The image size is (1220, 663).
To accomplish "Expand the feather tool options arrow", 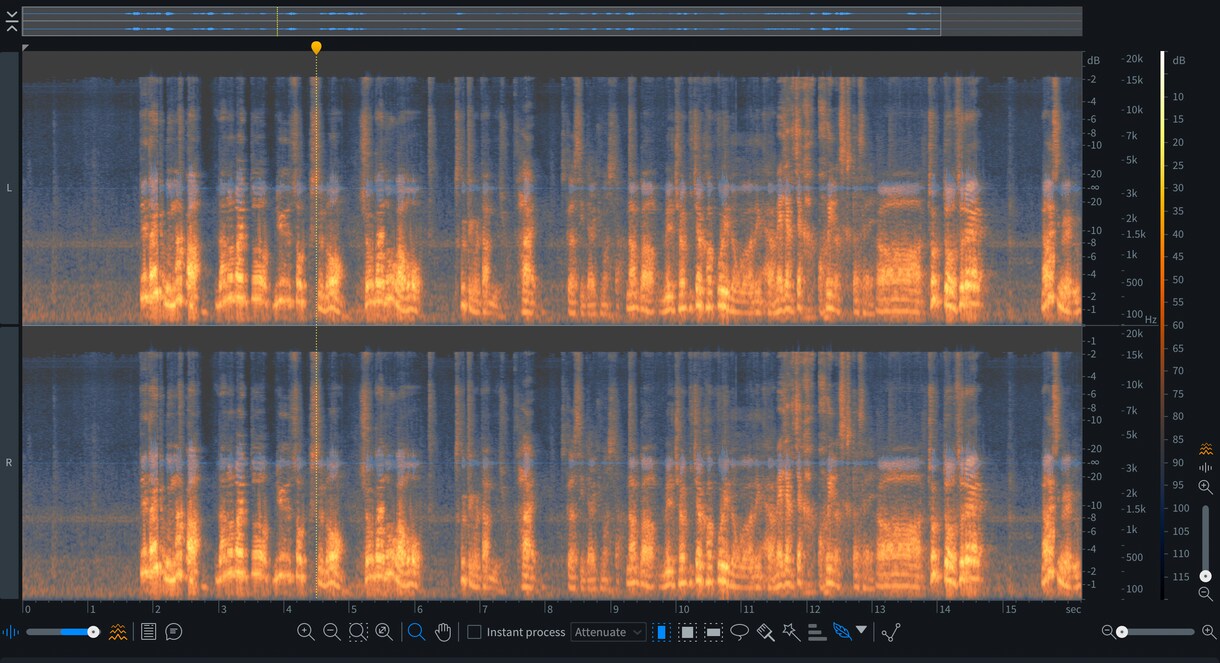I will pos(861,631).
